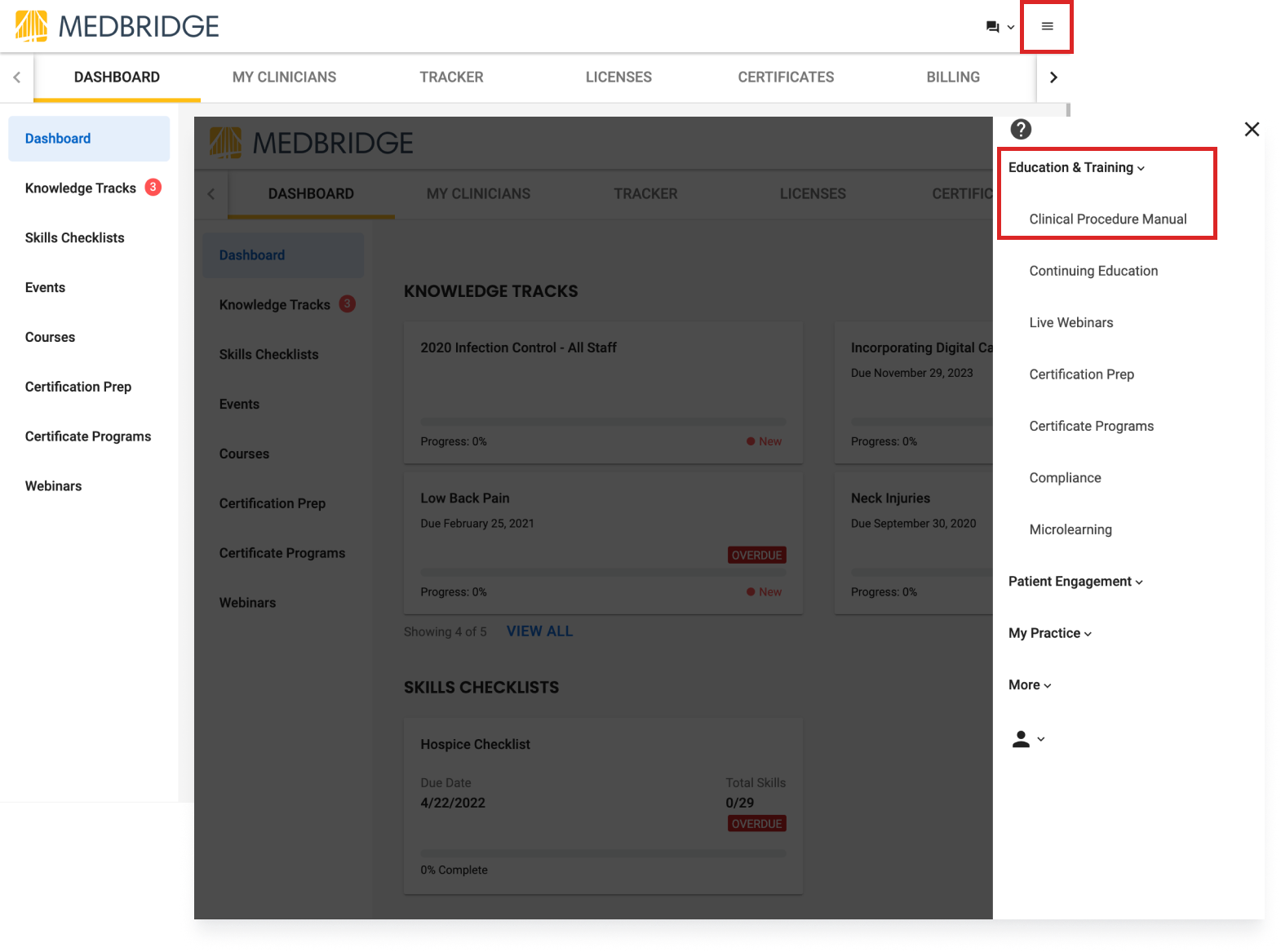Screen dimensions: 1281x952
Task: Open the dropdown arrow beside profile icon
Action: (x=1040, y=739)
